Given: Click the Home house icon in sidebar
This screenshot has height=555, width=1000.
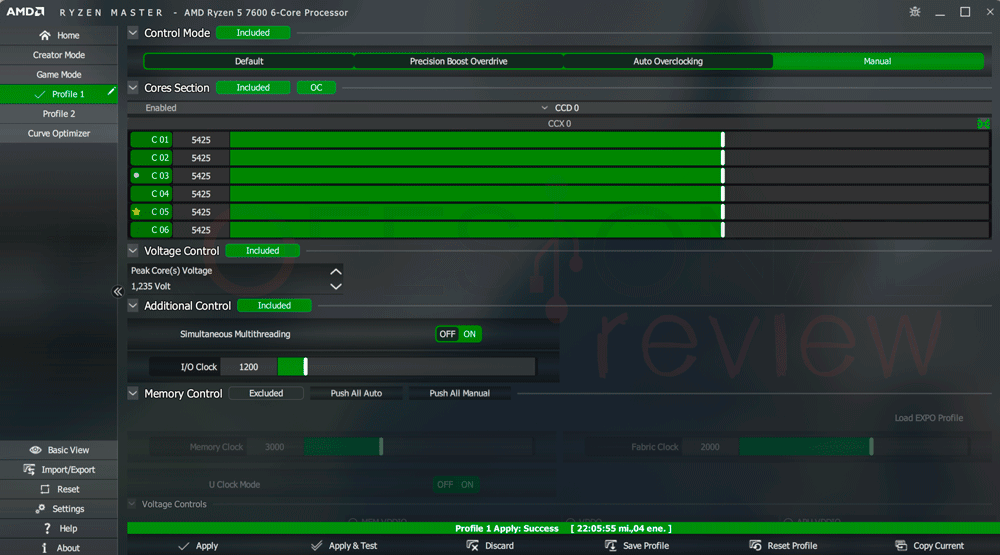Looking at the screenshot, I should point(44,35).
